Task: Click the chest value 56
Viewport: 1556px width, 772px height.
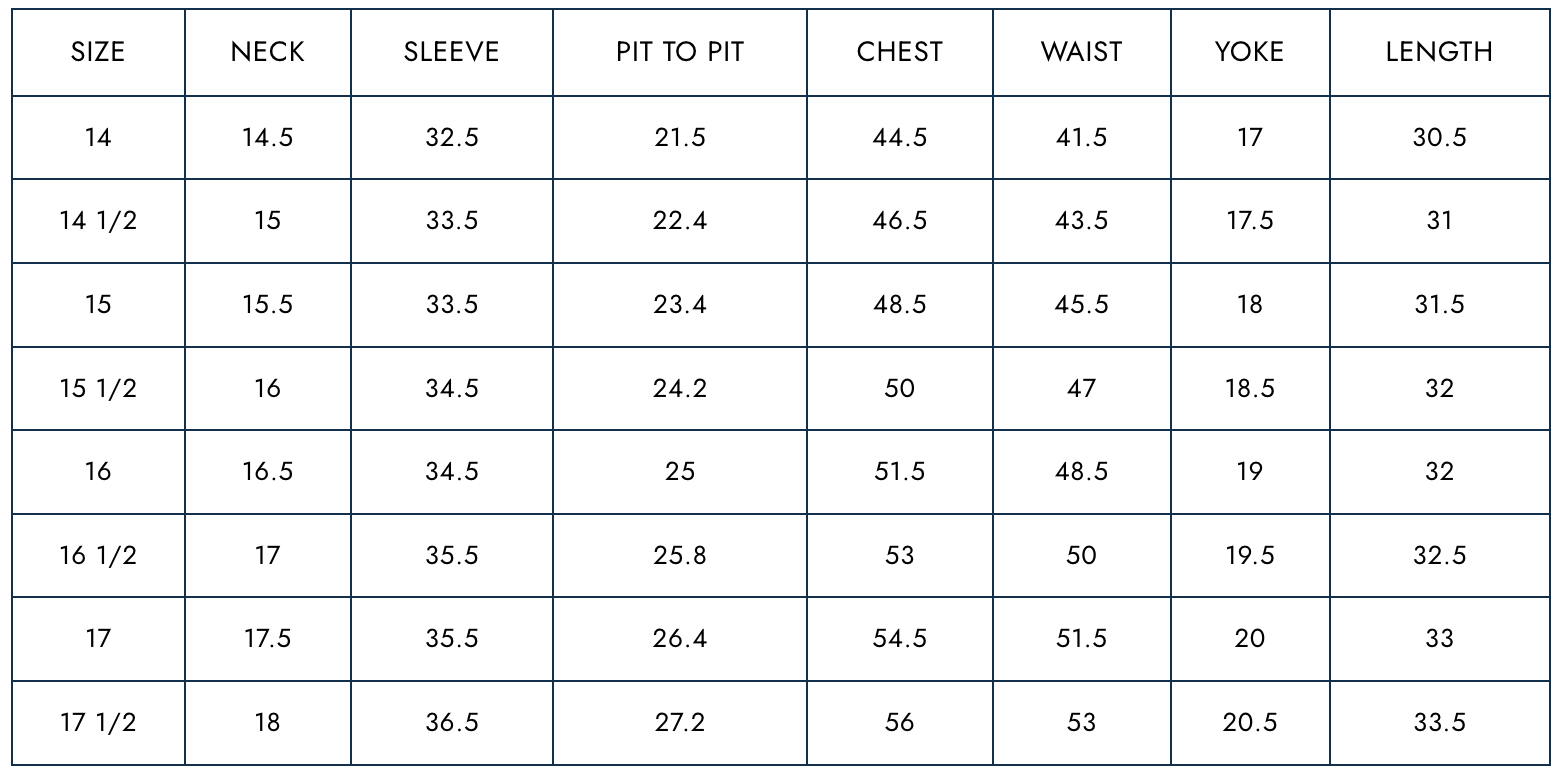Action: point(899,722)
